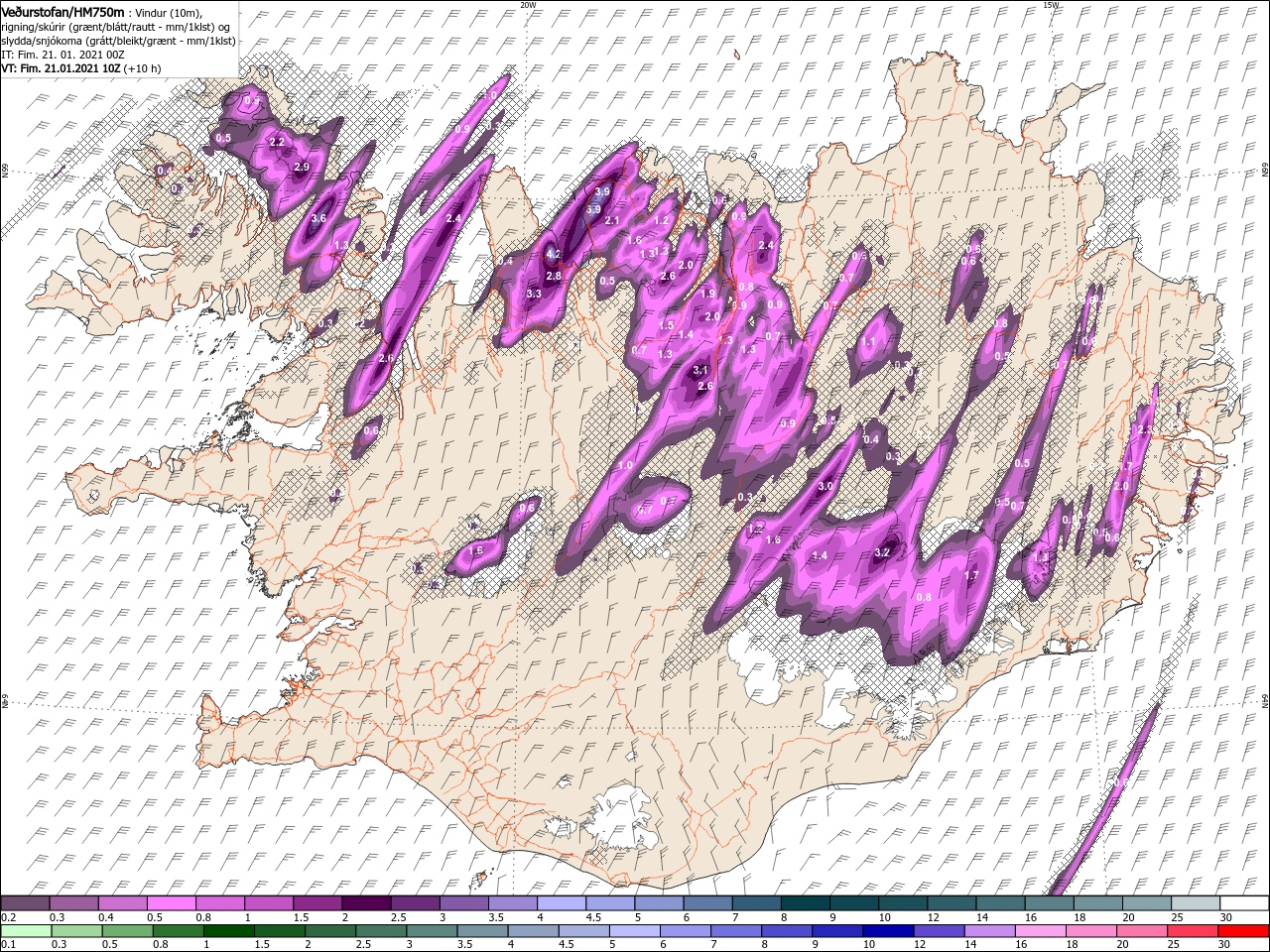Image resolution: width=1270 pixels, height=952 pixels.
Task: Pick the dark teal swatch between 8 and 9 on the purple scale
Action: [x=806, y=903]
